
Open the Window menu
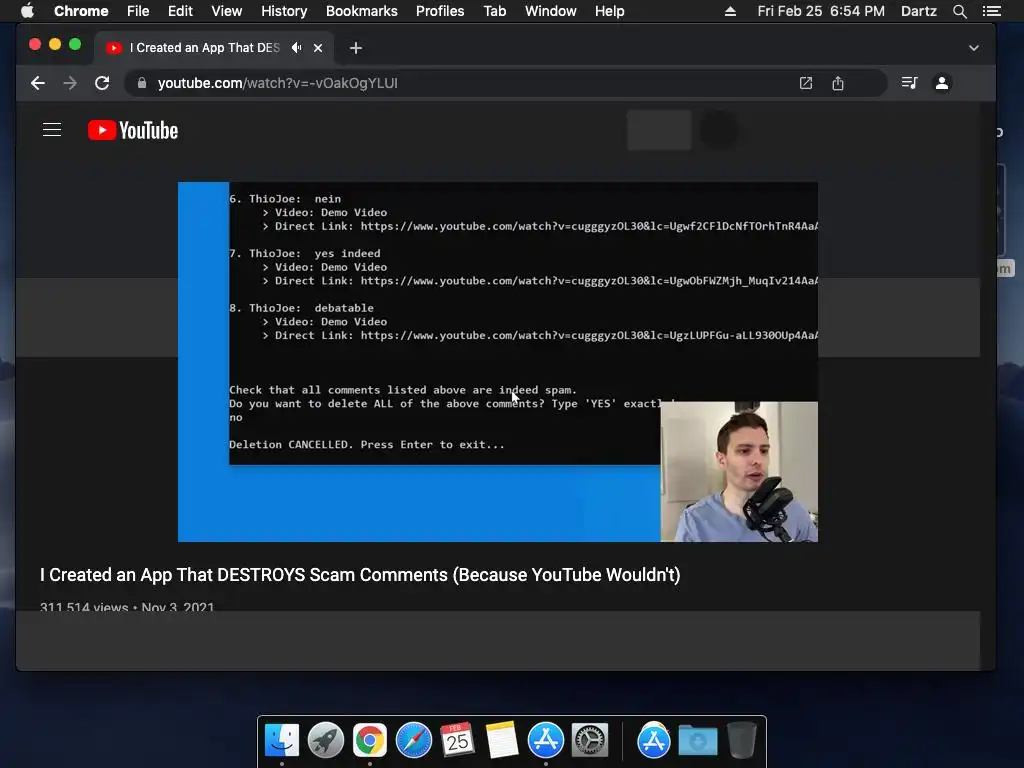click(x=551, y=11)
